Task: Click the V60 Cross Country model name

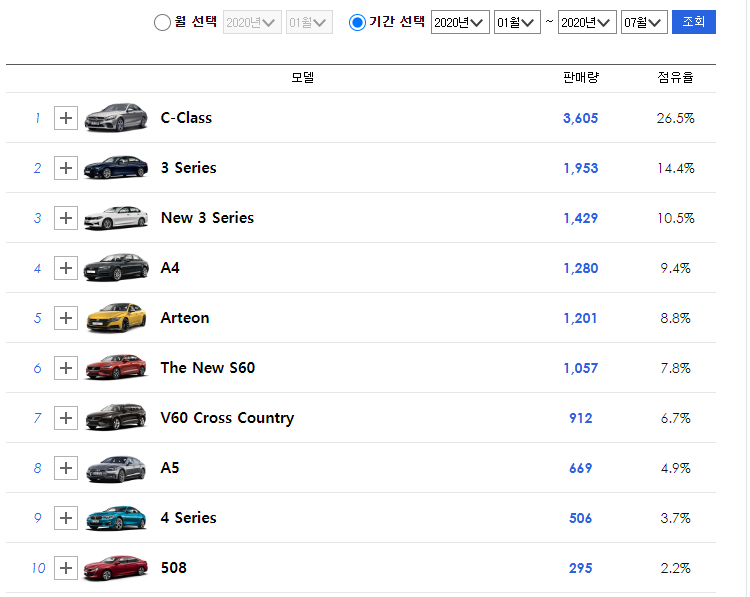Action: tap(227, 418)
